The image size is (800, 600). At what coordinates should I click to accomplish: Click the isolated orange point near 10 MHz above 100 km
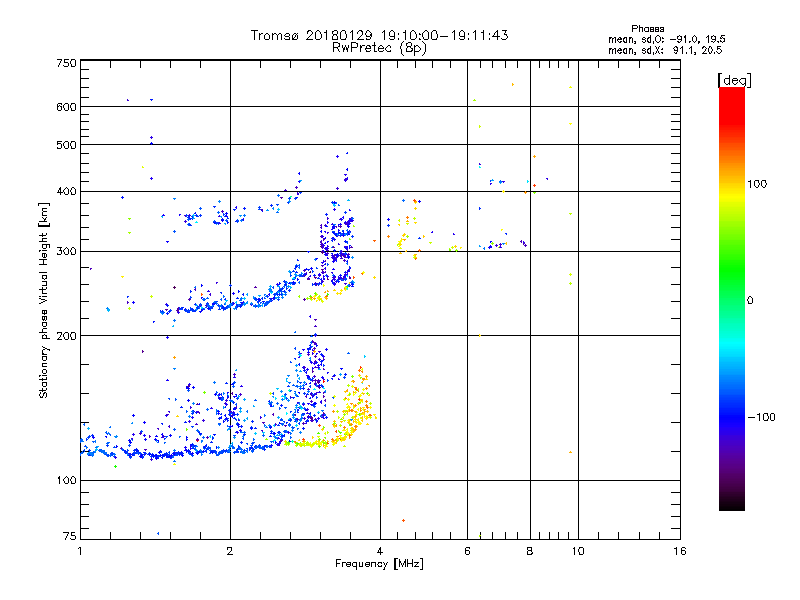click(570, 452)
